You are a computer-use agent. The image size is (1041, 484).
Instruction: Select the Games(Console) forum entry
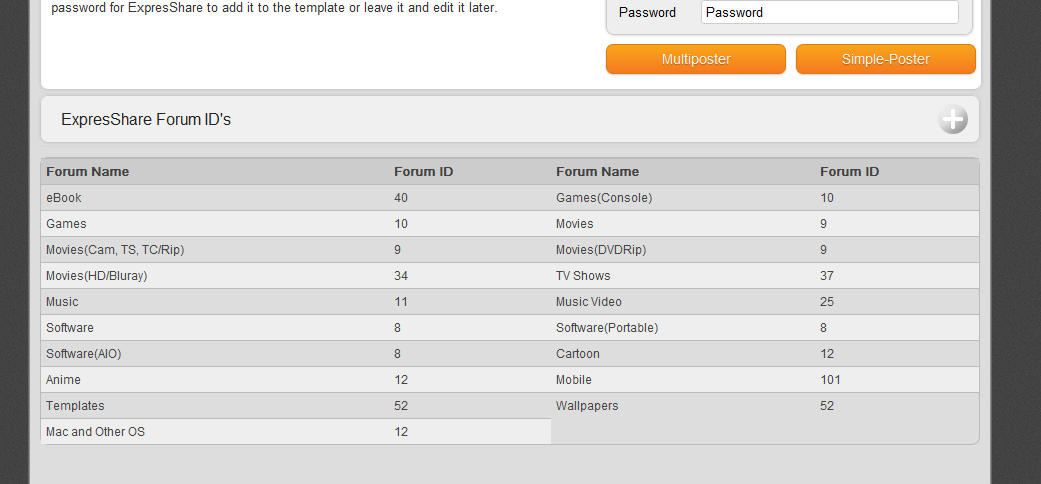[603, 198]
